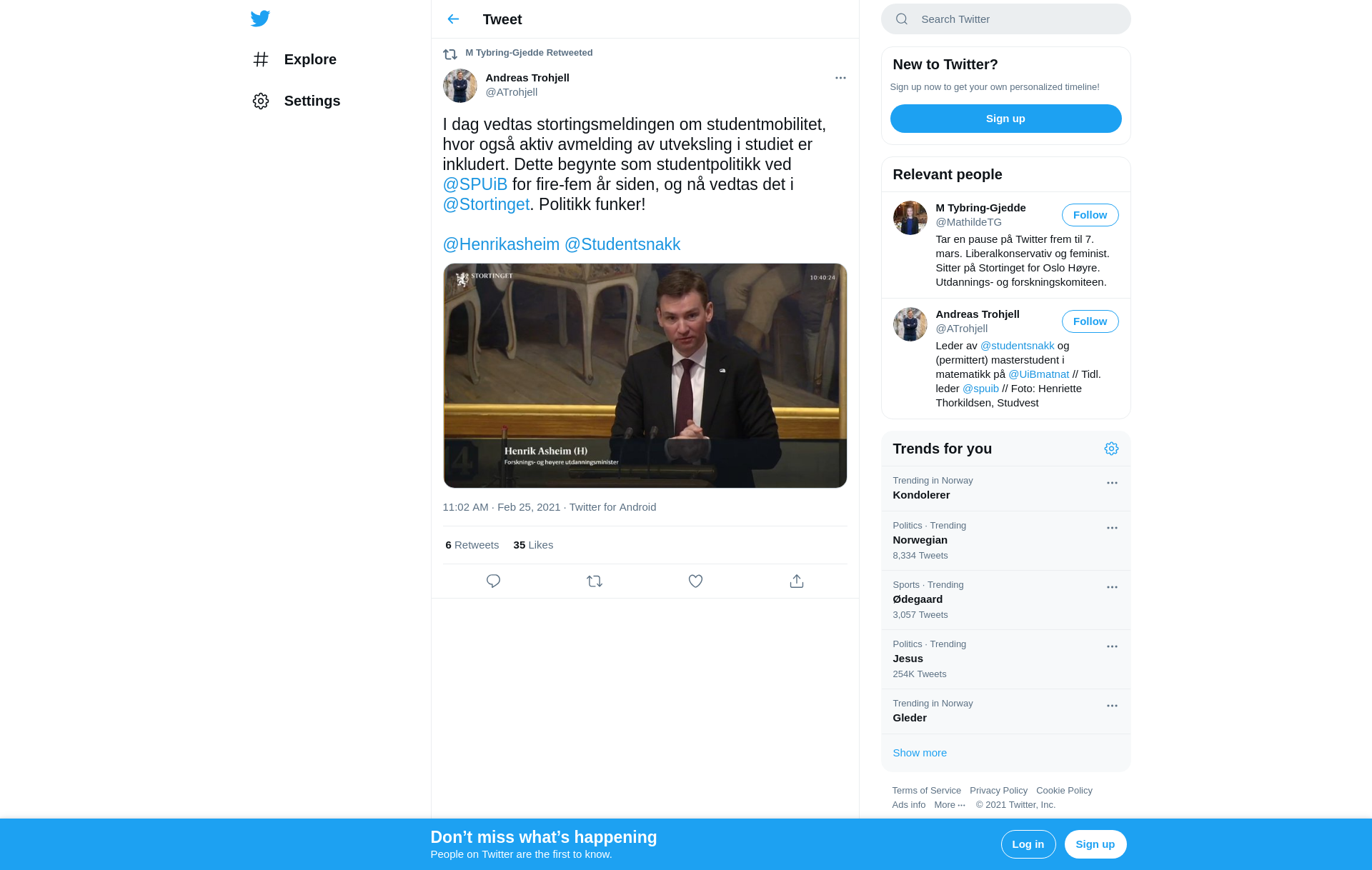This screenshot has width=1372, height=870.
Task: Follow M Tybring-Gjedde
Action: point(1090,215)
